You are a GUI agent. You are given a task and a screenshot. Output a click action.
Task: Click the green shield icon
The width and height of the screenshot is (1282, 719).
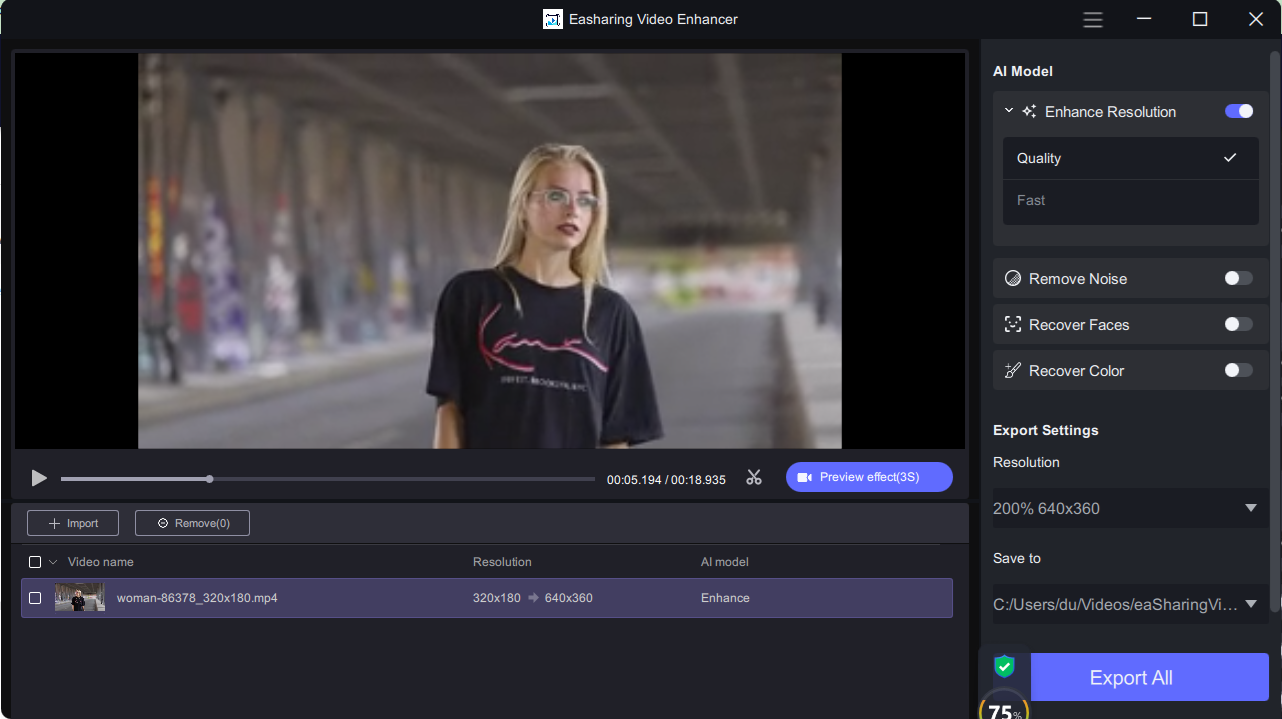point(1004,667)
